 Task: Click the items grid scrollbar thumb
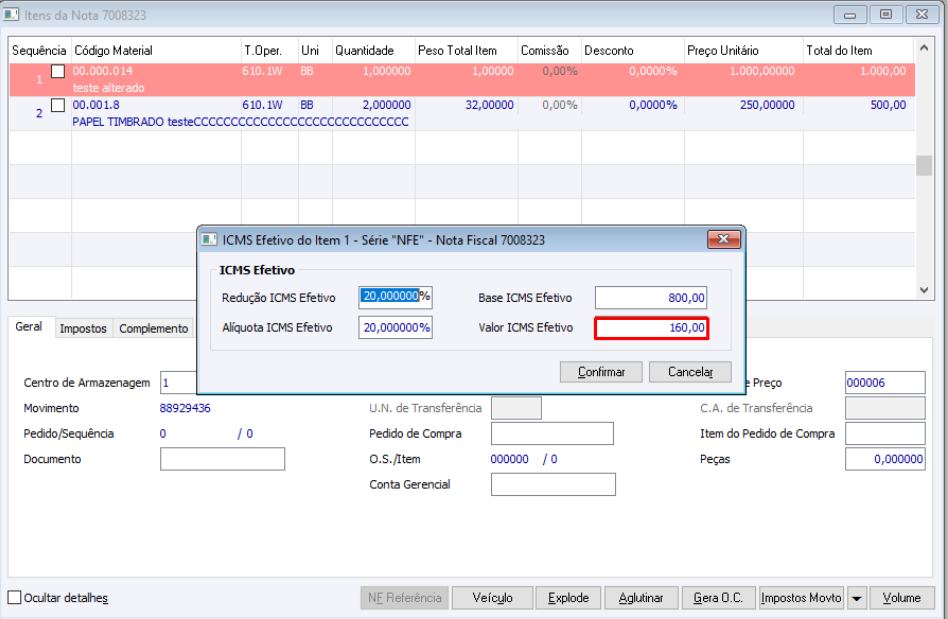pyautogui.click(x=923, y=166)
